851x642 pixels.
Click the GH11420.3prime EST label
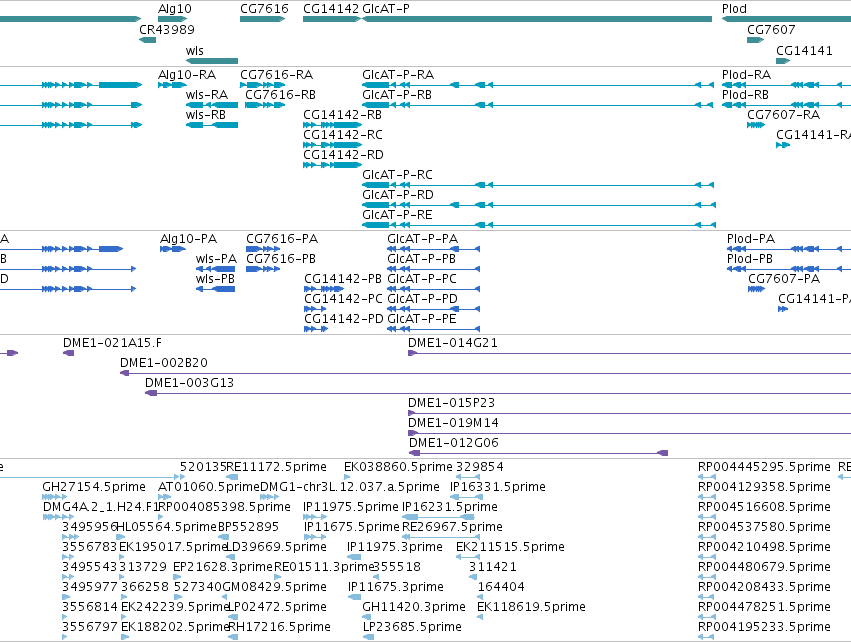[414, 607]
